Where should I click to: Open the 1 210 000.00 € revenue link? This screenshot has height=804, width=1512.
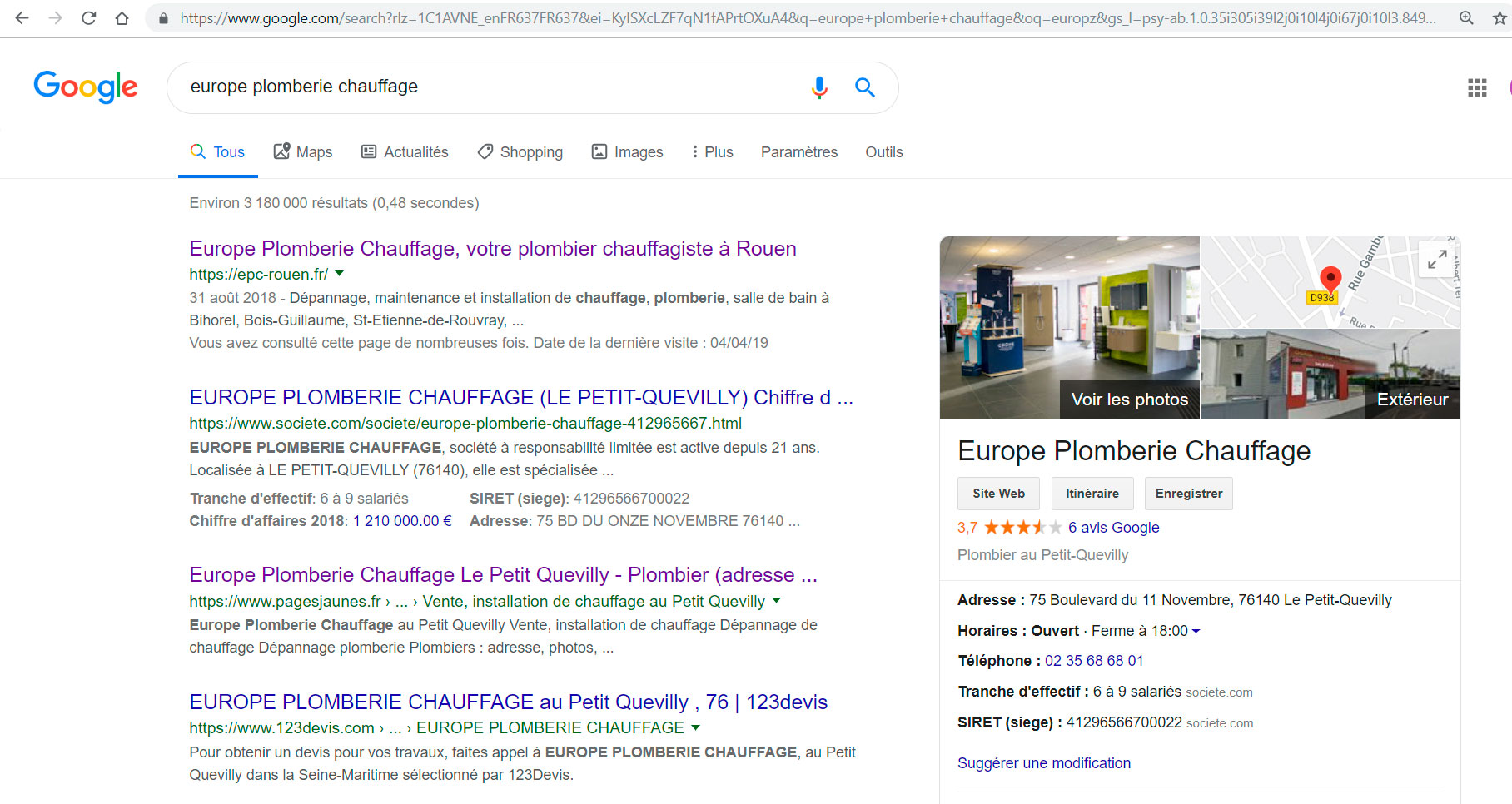click(402, 520)
